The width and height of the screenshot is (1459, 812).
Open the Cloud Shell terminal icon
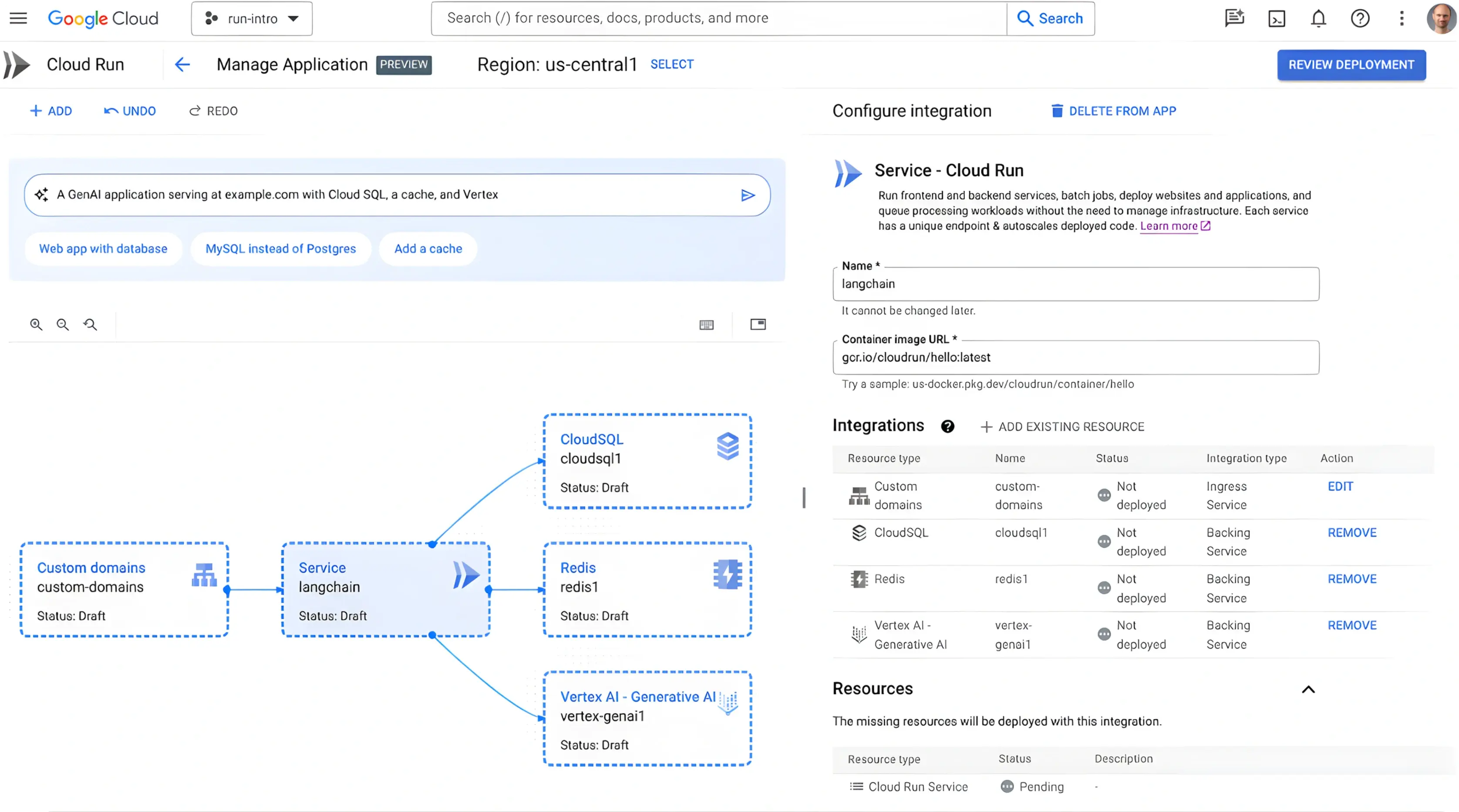(1276, 18)
